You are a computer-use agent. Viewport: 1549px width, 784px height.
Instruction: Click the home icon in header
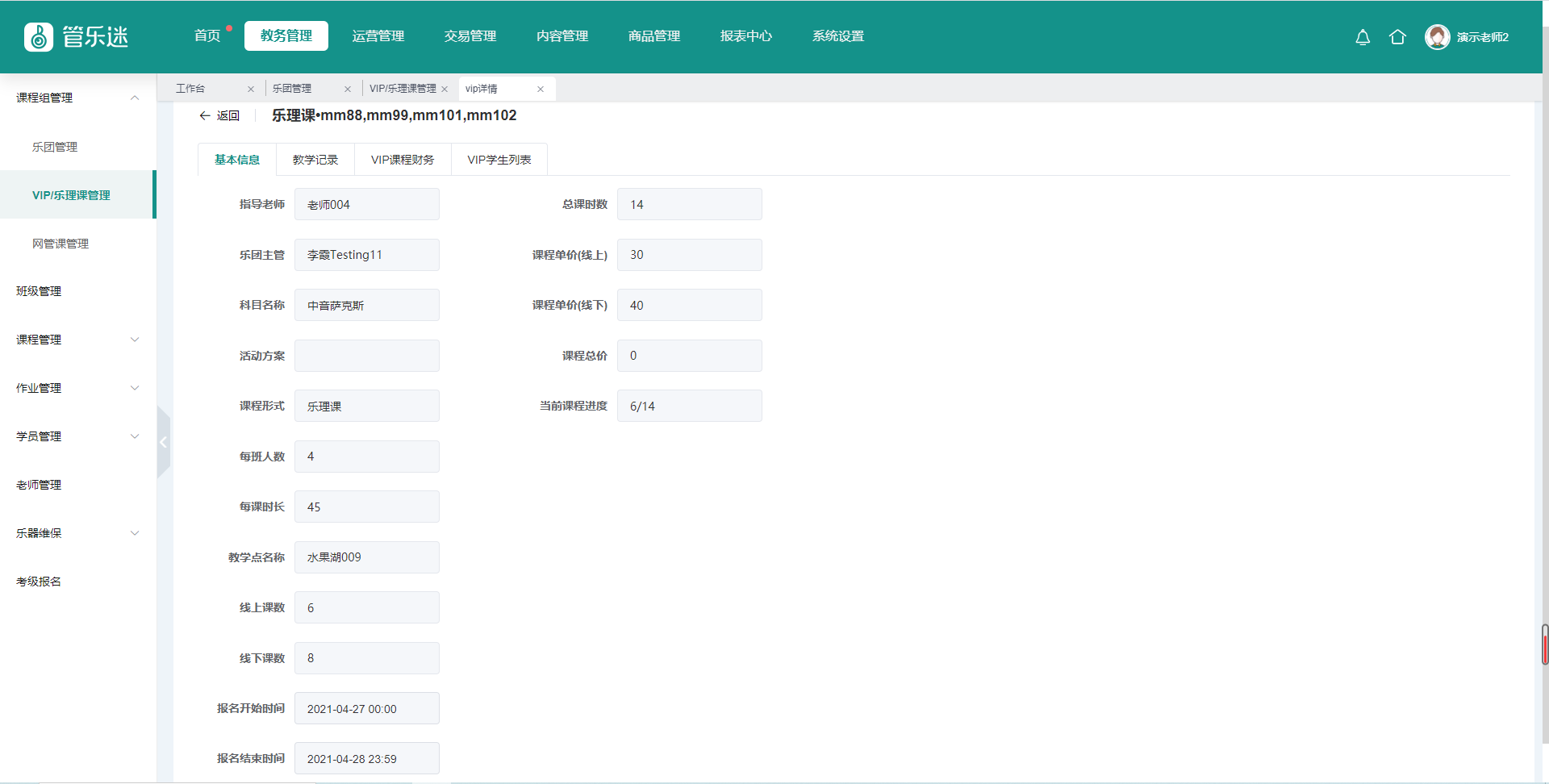1397,37
